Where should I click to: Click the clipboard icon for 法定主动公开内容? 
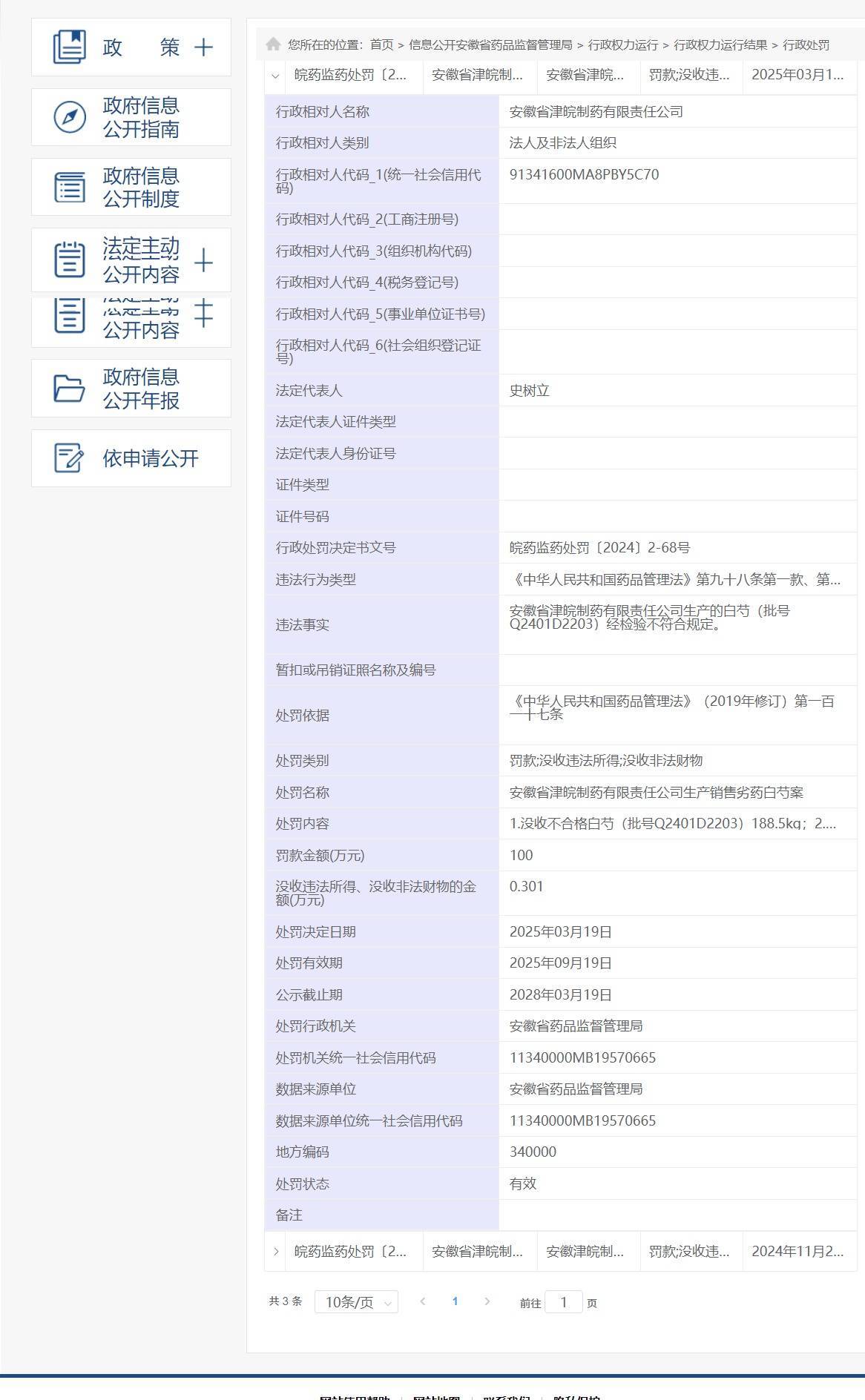70,260
